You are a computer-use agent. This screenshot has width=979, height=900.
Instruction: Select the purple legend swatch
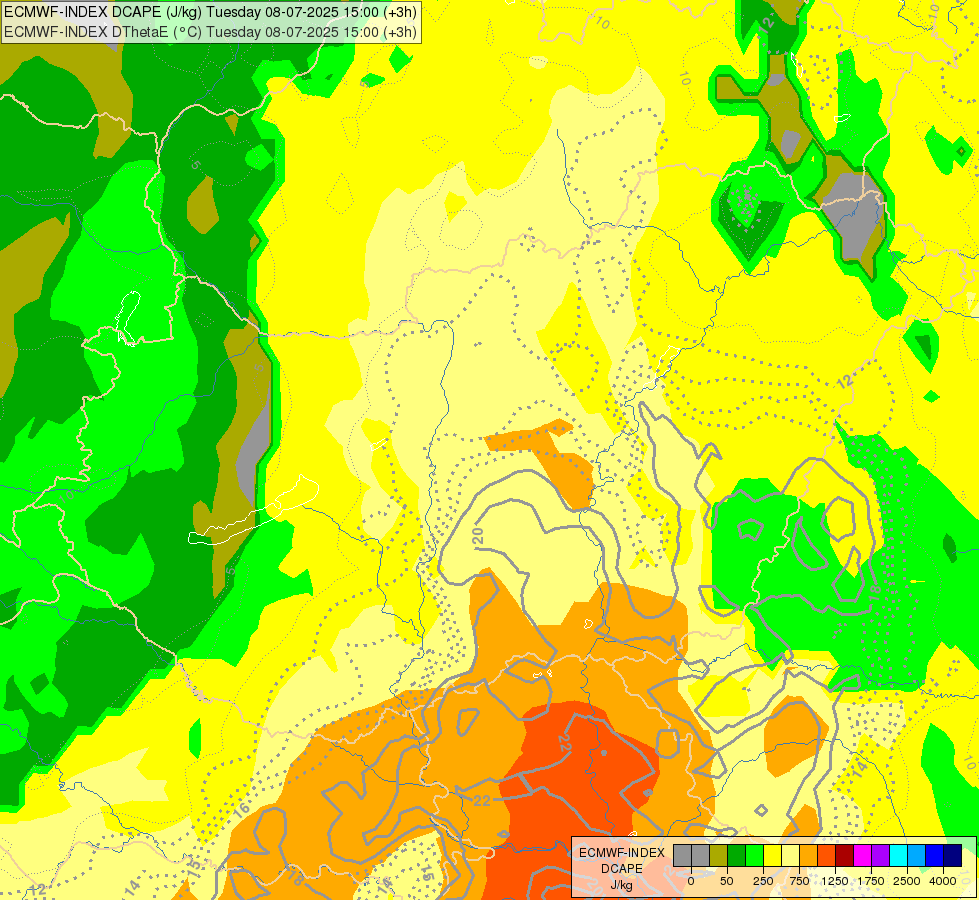881,855
